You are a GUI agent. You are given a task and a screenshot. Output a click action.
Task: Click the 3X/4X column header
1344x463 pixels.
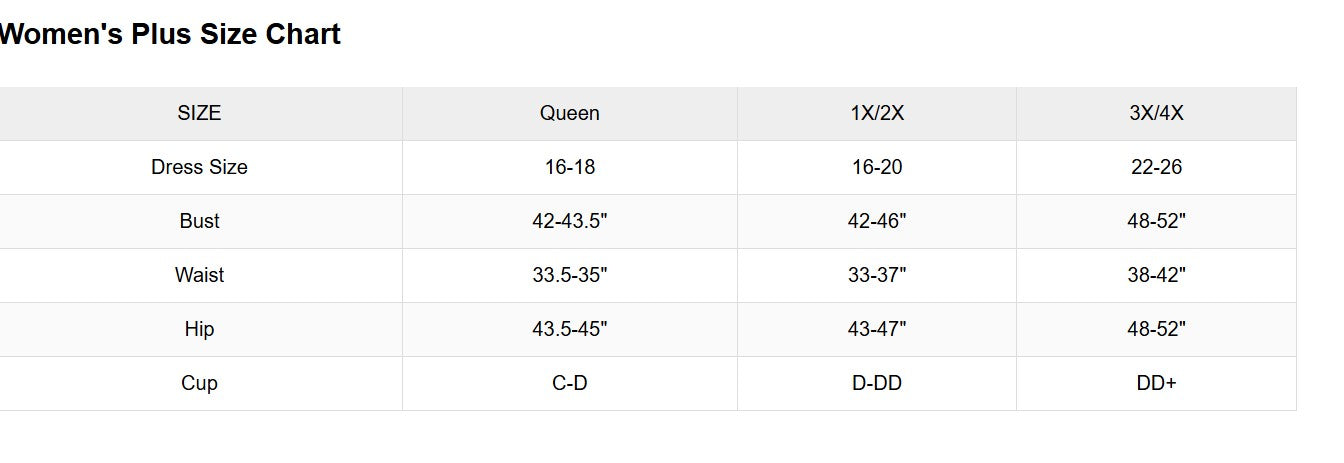tap(1156, 113)
